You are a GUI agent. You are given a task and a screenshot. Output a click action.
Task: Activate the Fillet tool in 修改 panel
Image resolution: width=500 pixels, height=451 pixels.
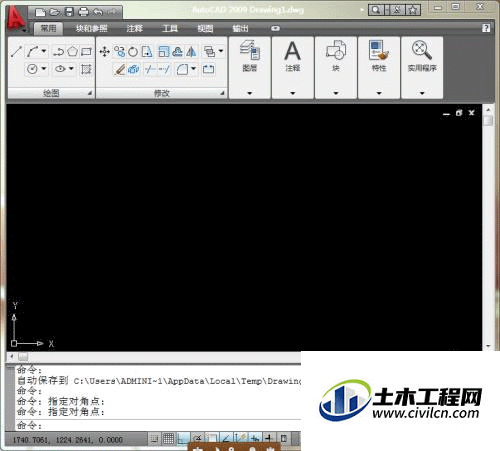pos(182,69)
